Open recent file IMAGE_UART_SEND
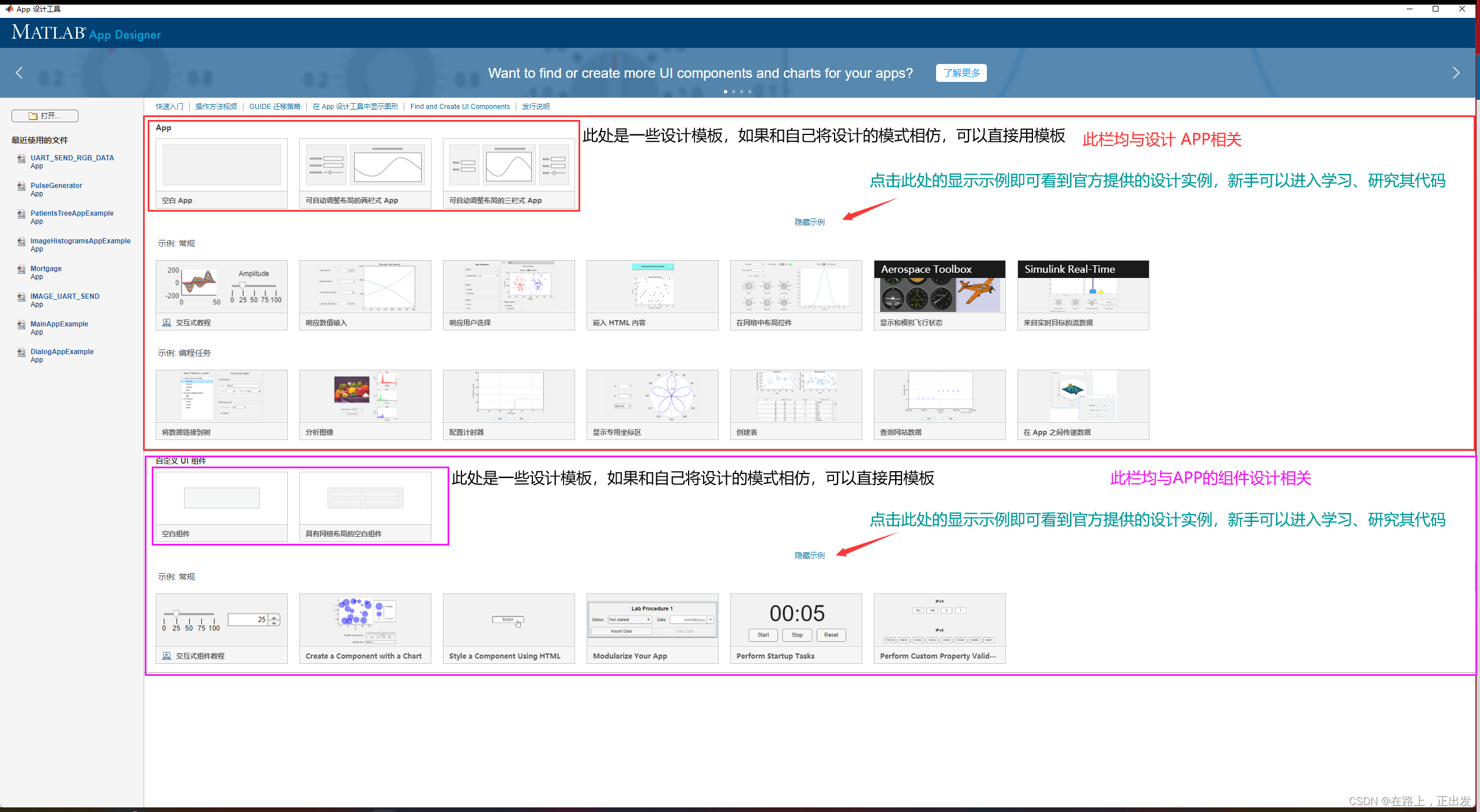1480x812 pixels. (65, 296)
